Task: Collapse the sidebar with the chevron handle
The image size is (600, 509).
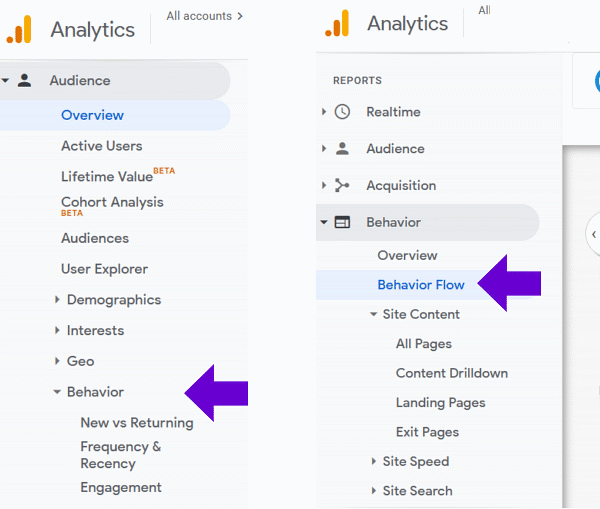Action: pos(593,234)
